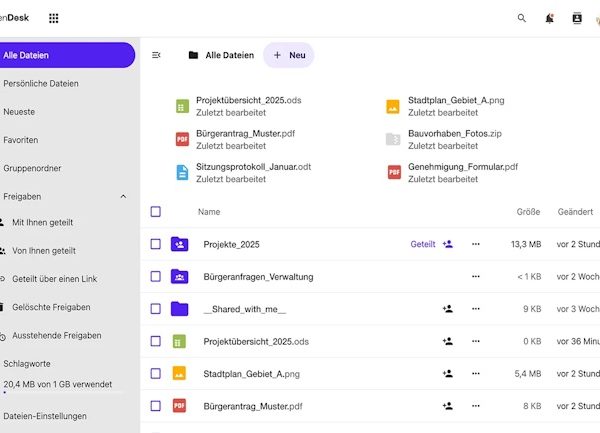Open recent file Bauvorhaben_Fotos.zip
Viewport: 600px width, 433px height.
coord(446,133)
